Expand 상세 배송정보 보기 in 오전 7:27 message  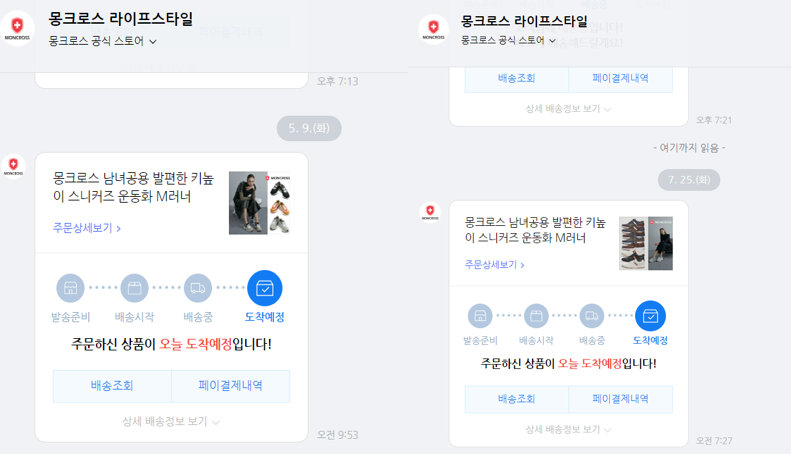568,429
